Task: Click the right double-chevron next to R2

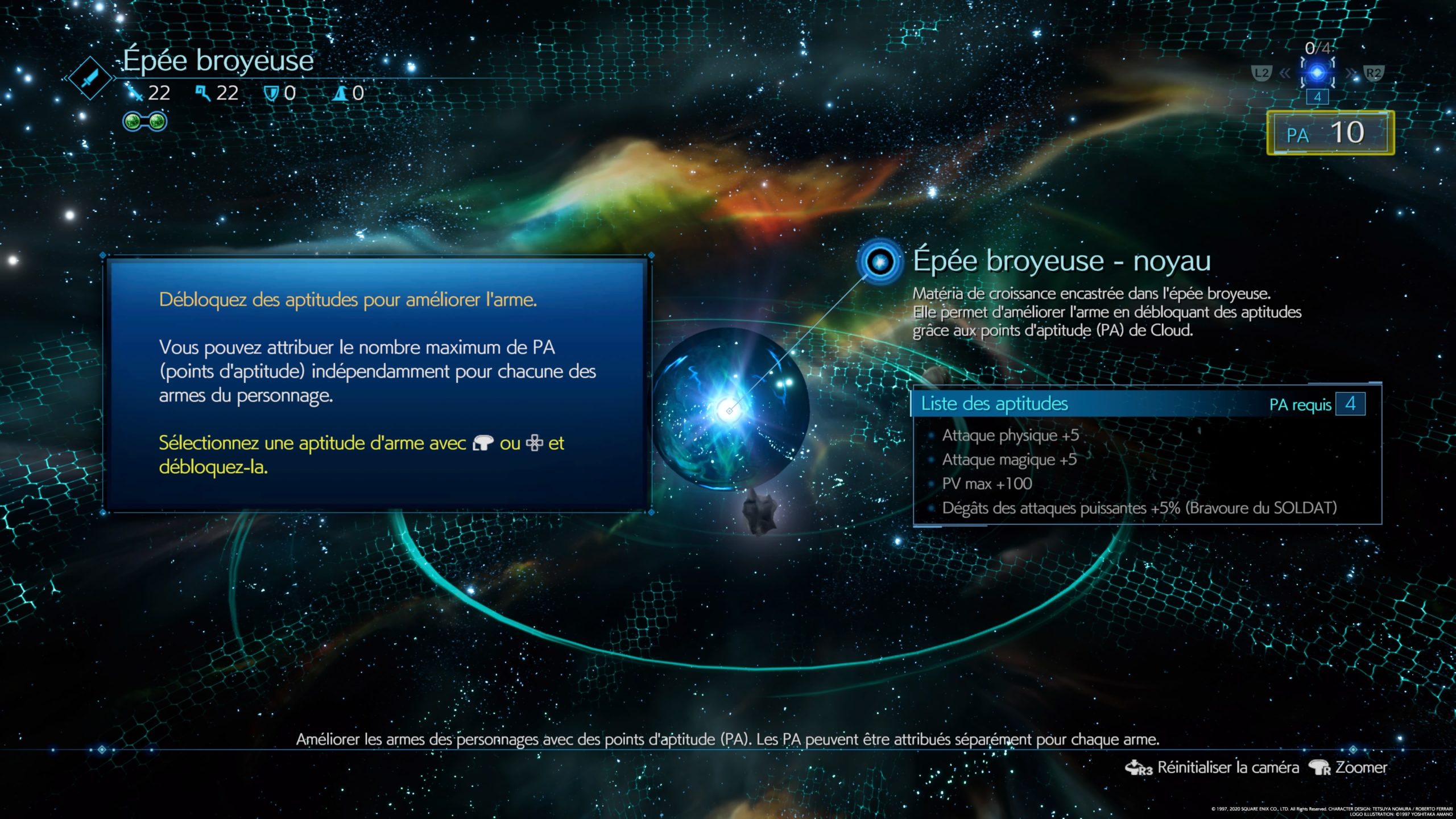Action: tap(1351, 73)
